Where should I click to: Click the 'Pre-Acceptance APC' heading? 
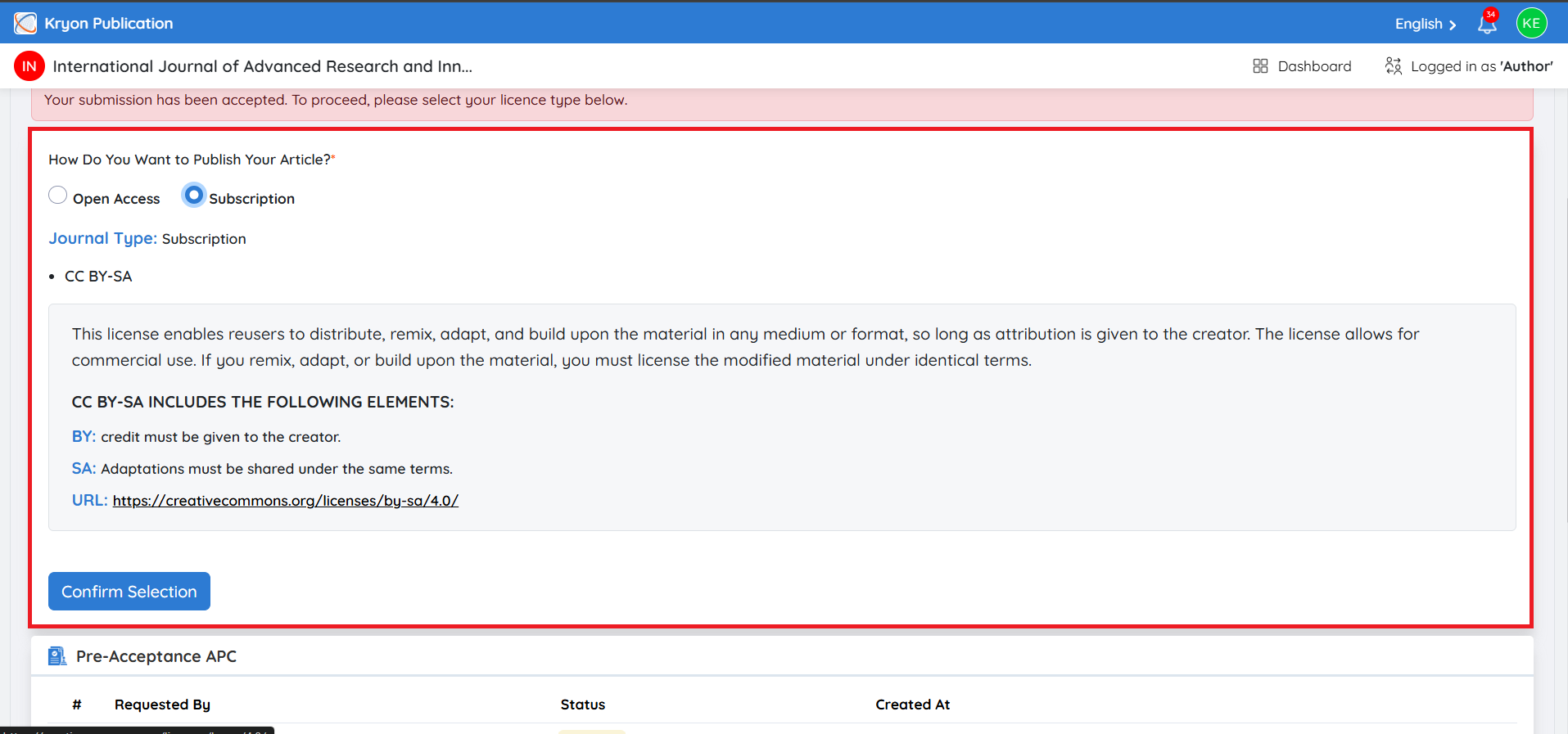pyautogui.click(x=156, y=656)
